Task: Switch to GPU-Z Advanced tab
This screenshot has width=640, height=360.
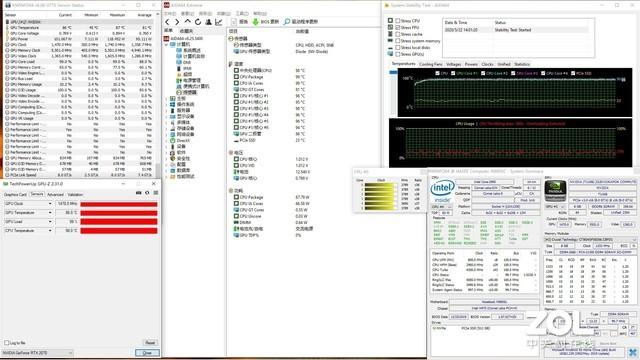Action: point(56,194)
